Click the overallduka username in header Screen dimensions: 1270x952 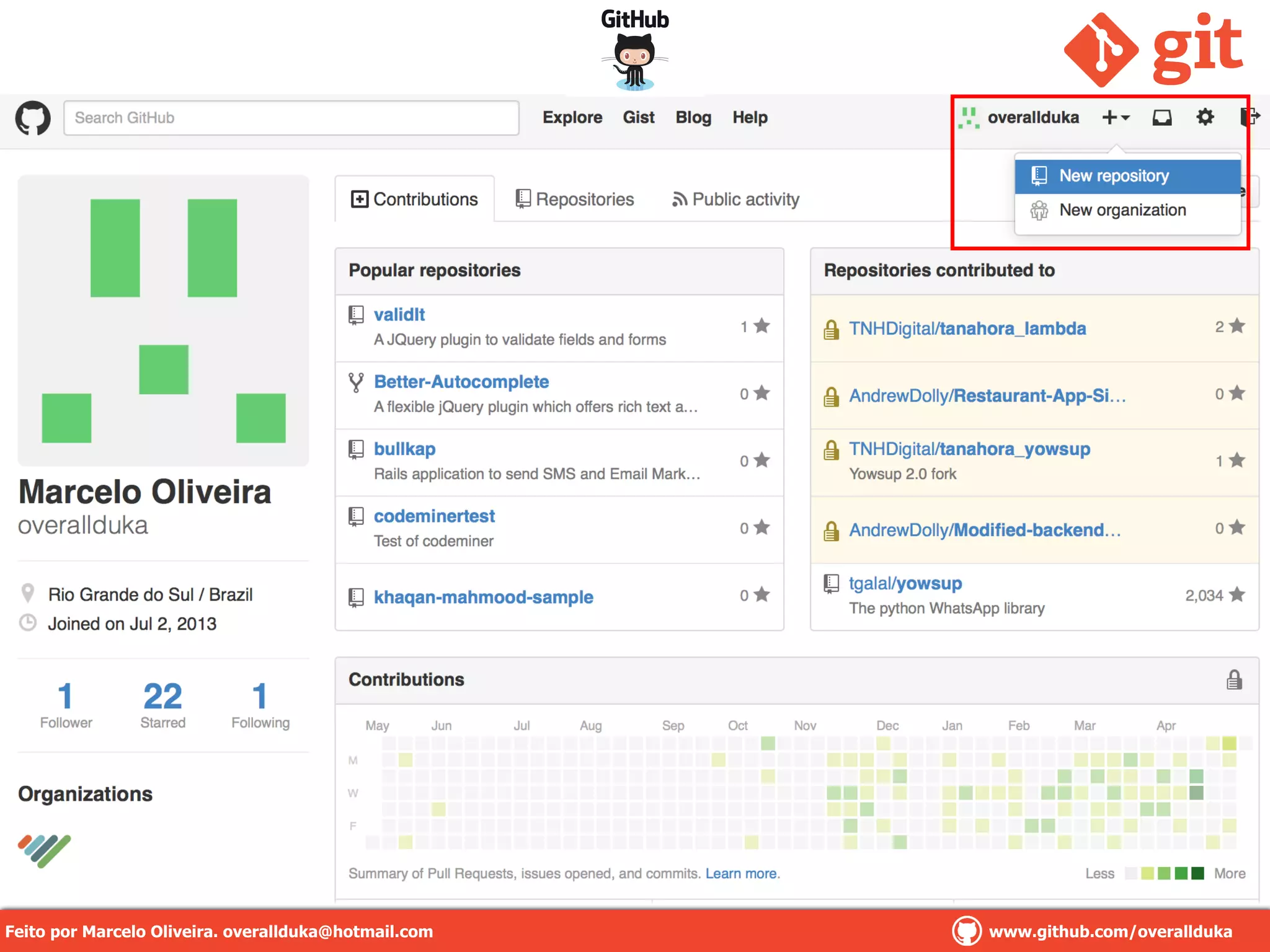(x=1033, y=118)
